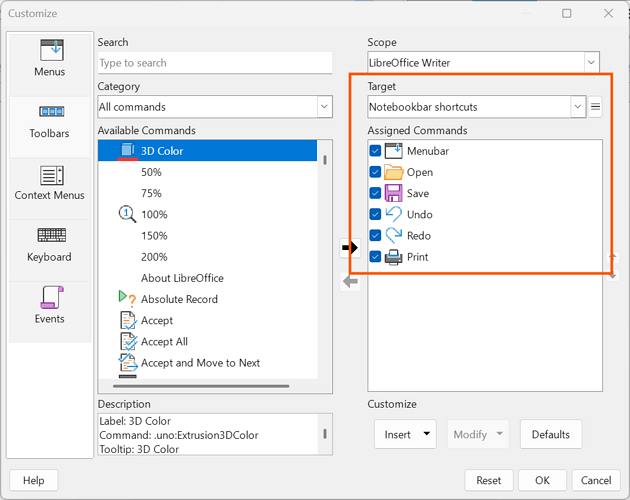Open the Category dropdown for All commands
This screenshot has width=630, height=500.
215,107
